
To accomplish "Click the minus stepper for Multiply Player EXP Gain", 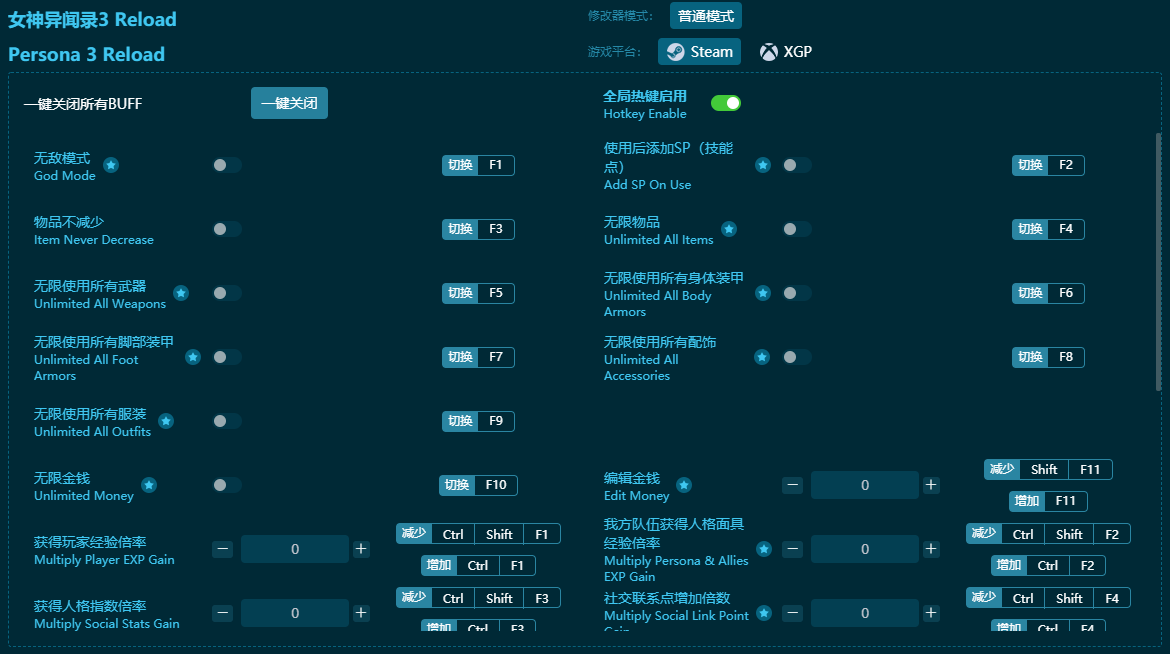I will click(x=222, y=548).
